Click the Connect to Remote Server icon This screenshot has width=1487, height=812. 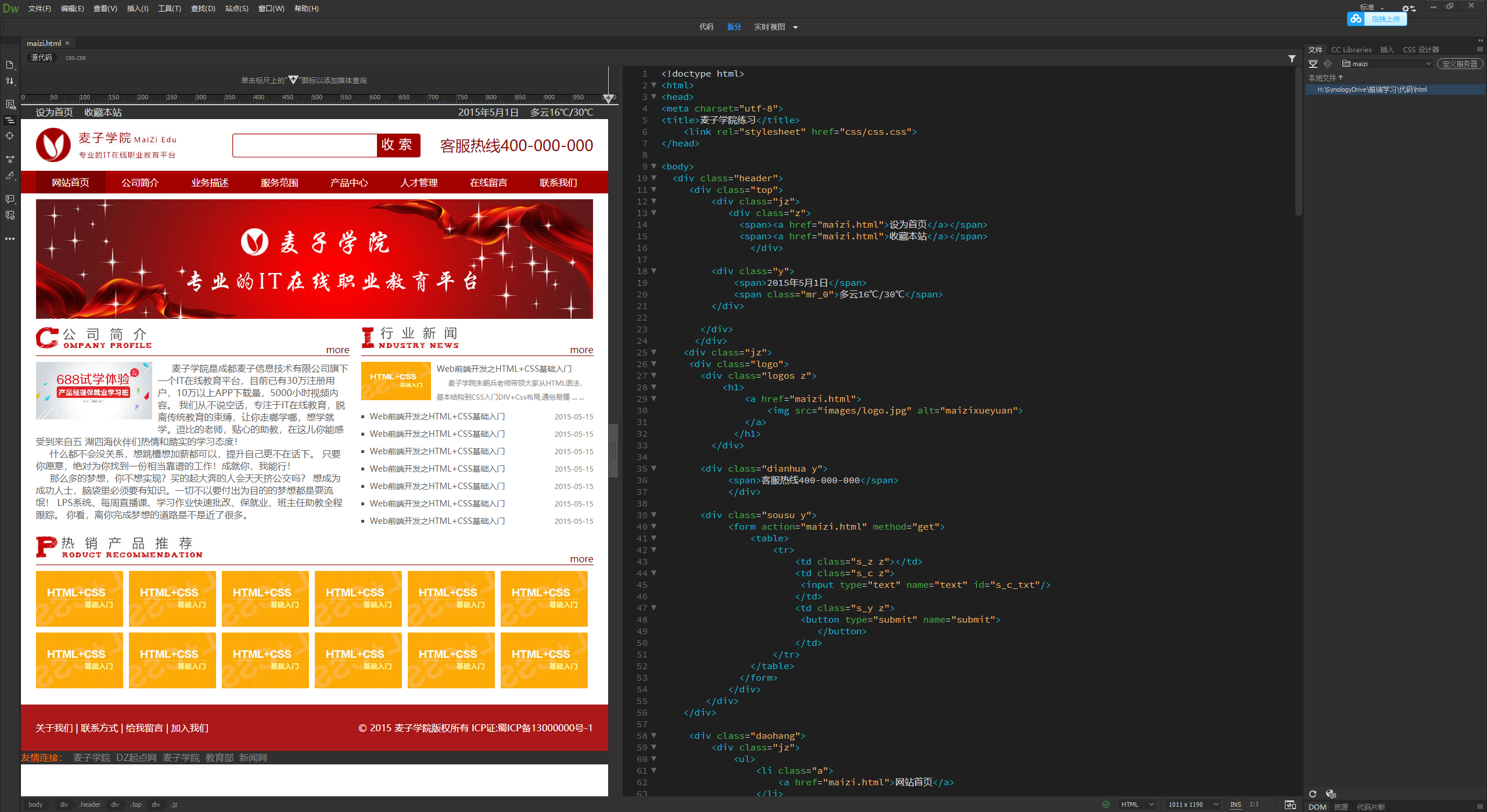coord(1313,64)
